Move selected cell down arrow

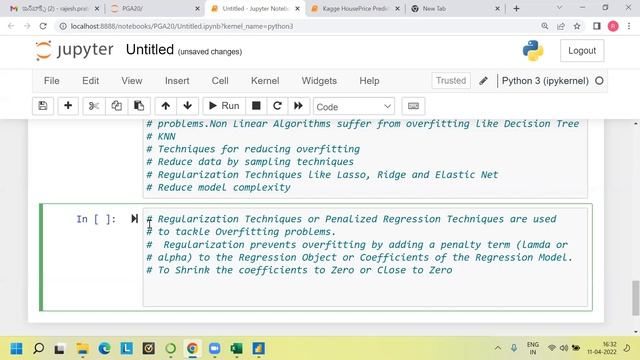(187, 106)
